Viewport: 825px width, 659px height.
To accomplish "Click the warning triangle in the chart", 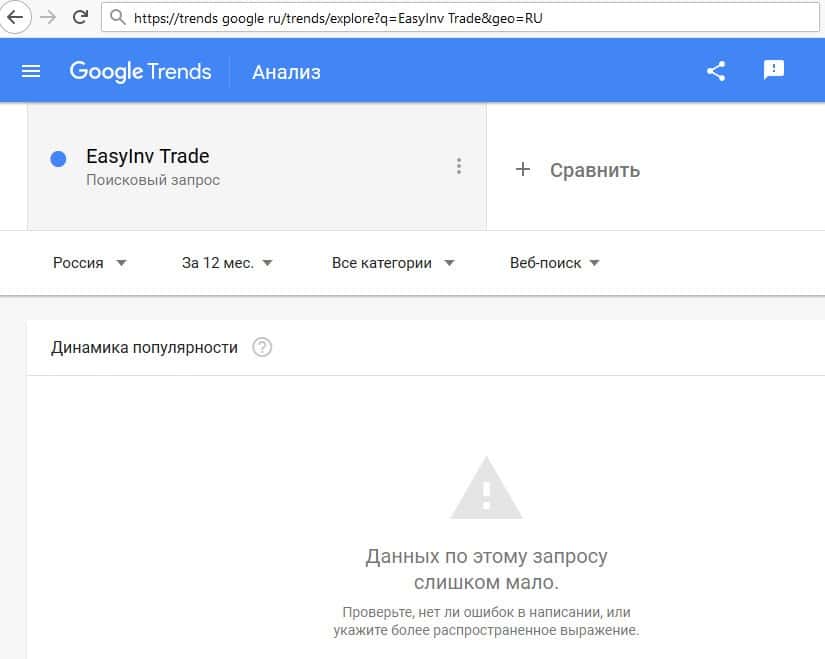I will pos(486,488).
